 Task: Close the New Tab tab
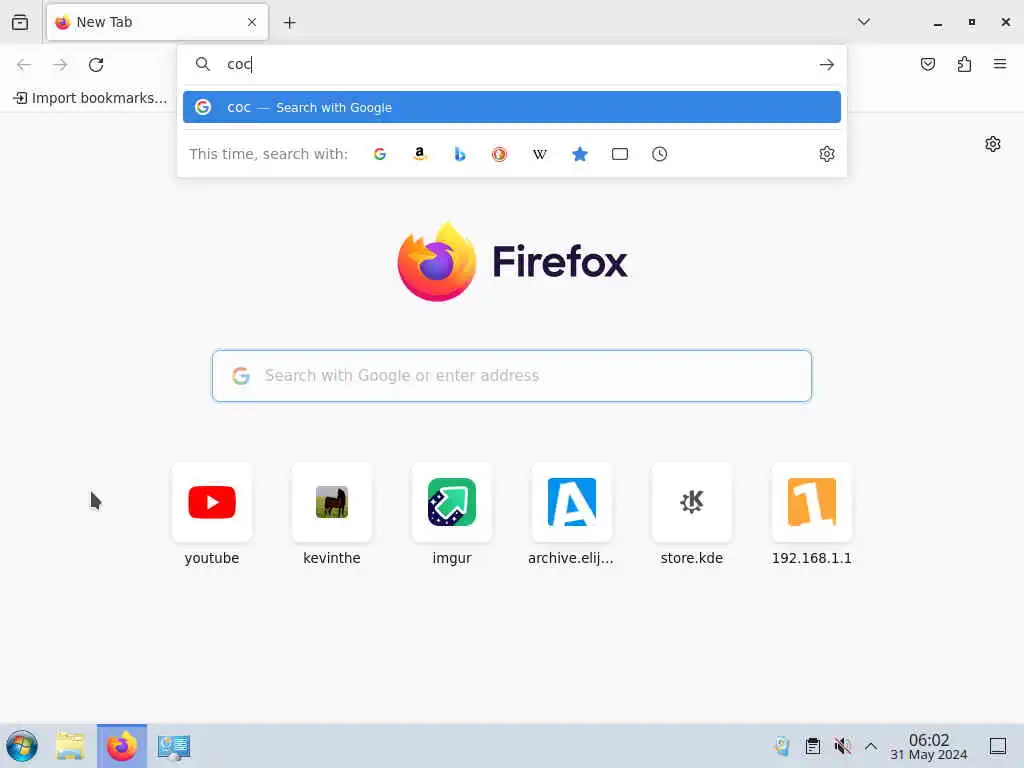[x=252, y=22]
